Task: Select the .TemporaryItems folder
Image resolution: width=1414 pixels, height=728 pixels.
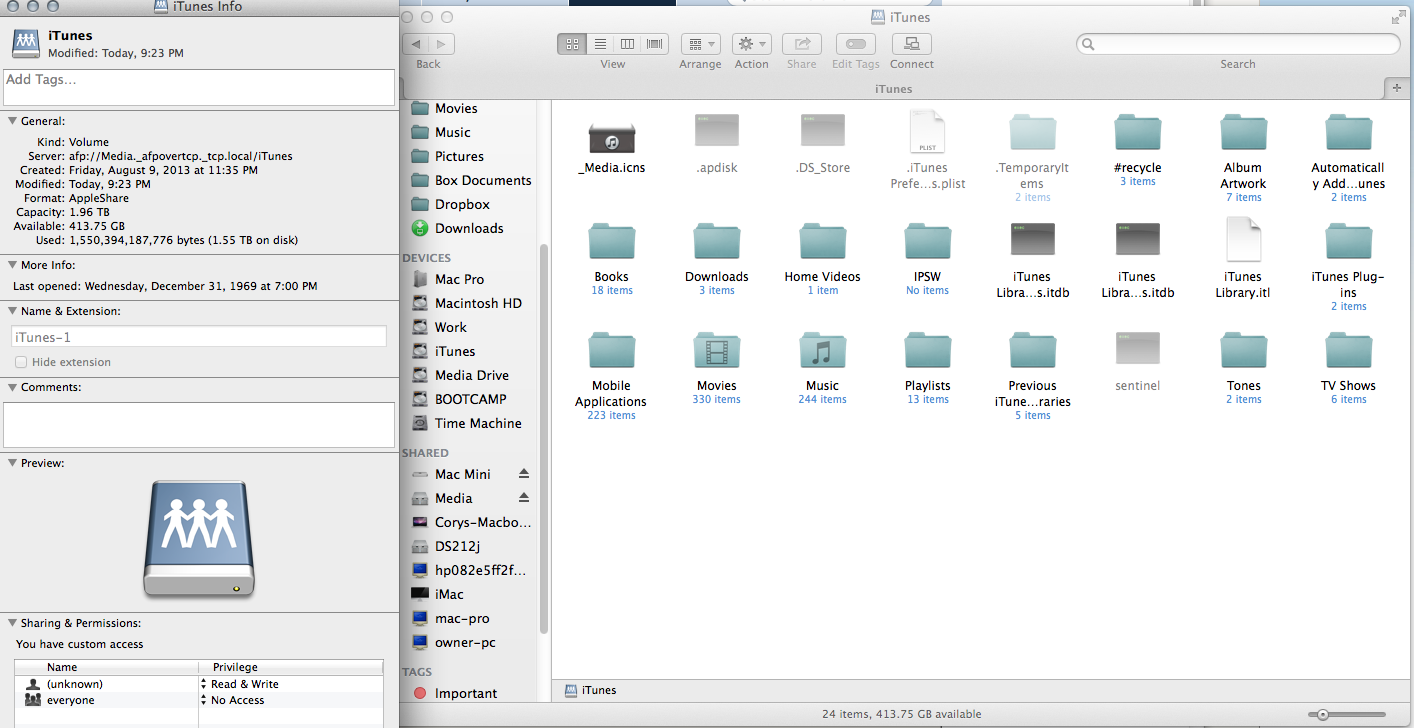Action: pos(1032,134)
